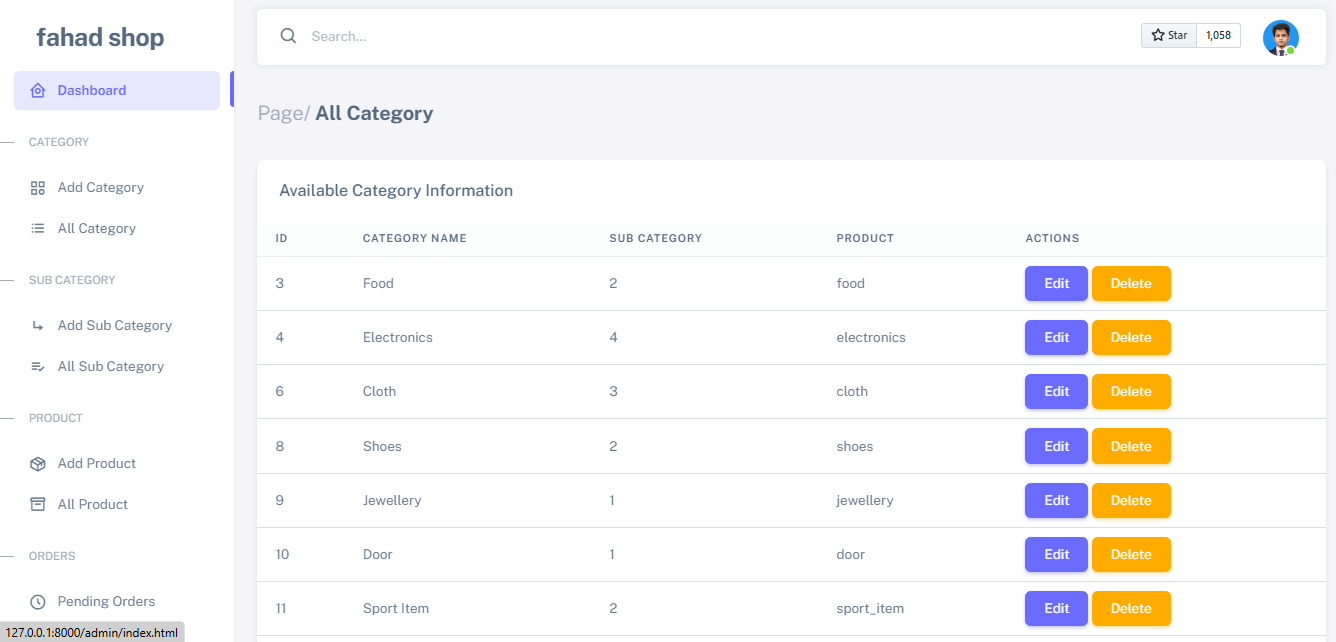Click the PRODUCT column header
Image resolution: width=1336 pixels, height=642 pixels.
(x=865, y=238)
